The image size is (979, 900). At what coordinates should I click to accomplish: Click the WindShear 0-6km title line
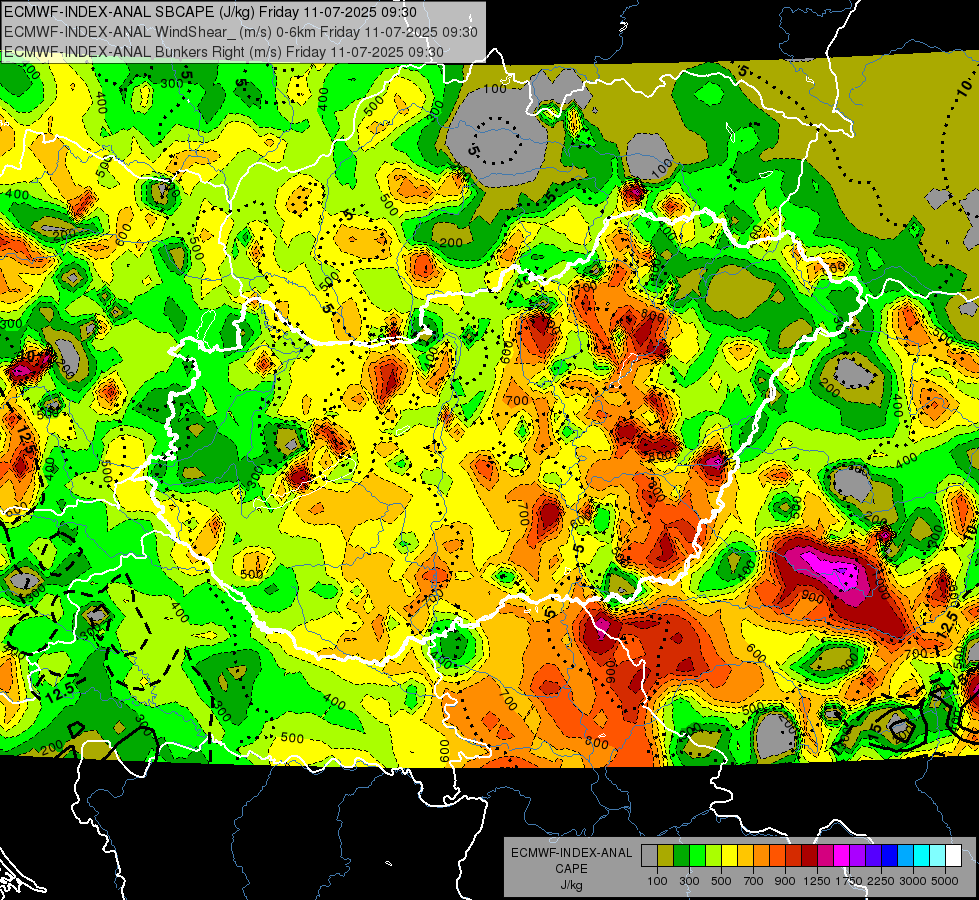[241, 32]
